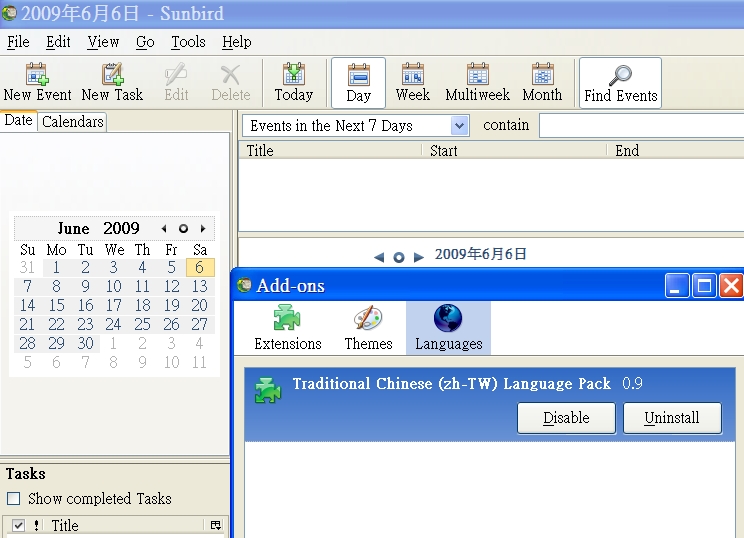Screen dimensions: 744x538
Task: Open the Extensions section in Add-ons
Action: pyautogui.click(x=288, y=328)
